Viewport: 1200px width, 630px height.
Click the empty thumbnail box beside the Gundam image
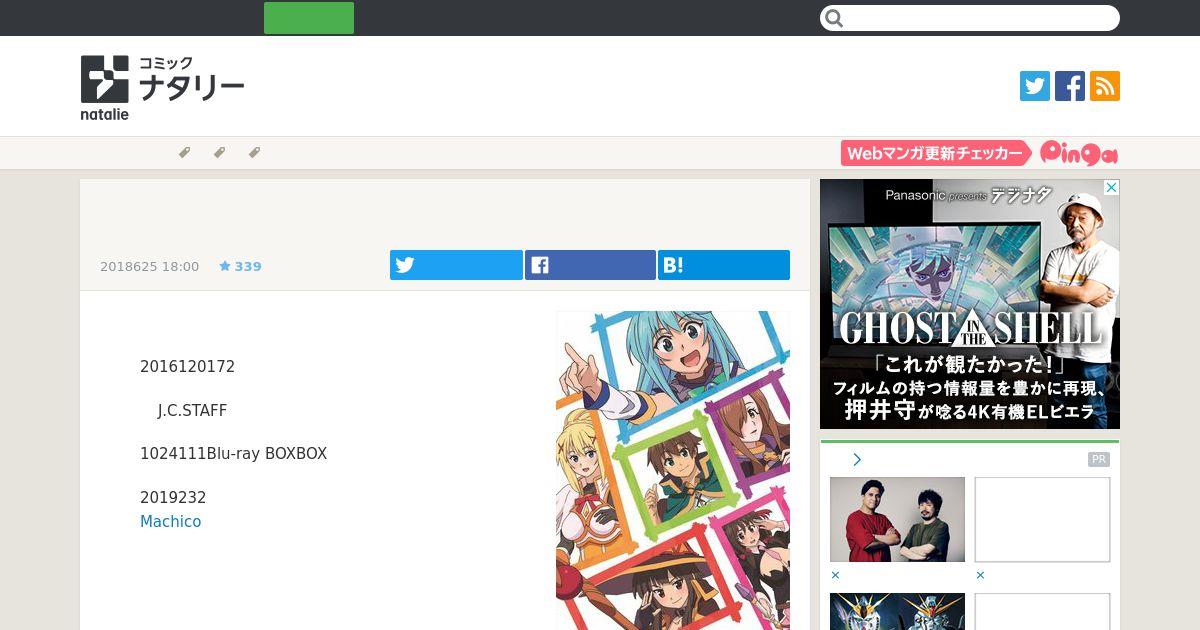tap(1042, 611)
